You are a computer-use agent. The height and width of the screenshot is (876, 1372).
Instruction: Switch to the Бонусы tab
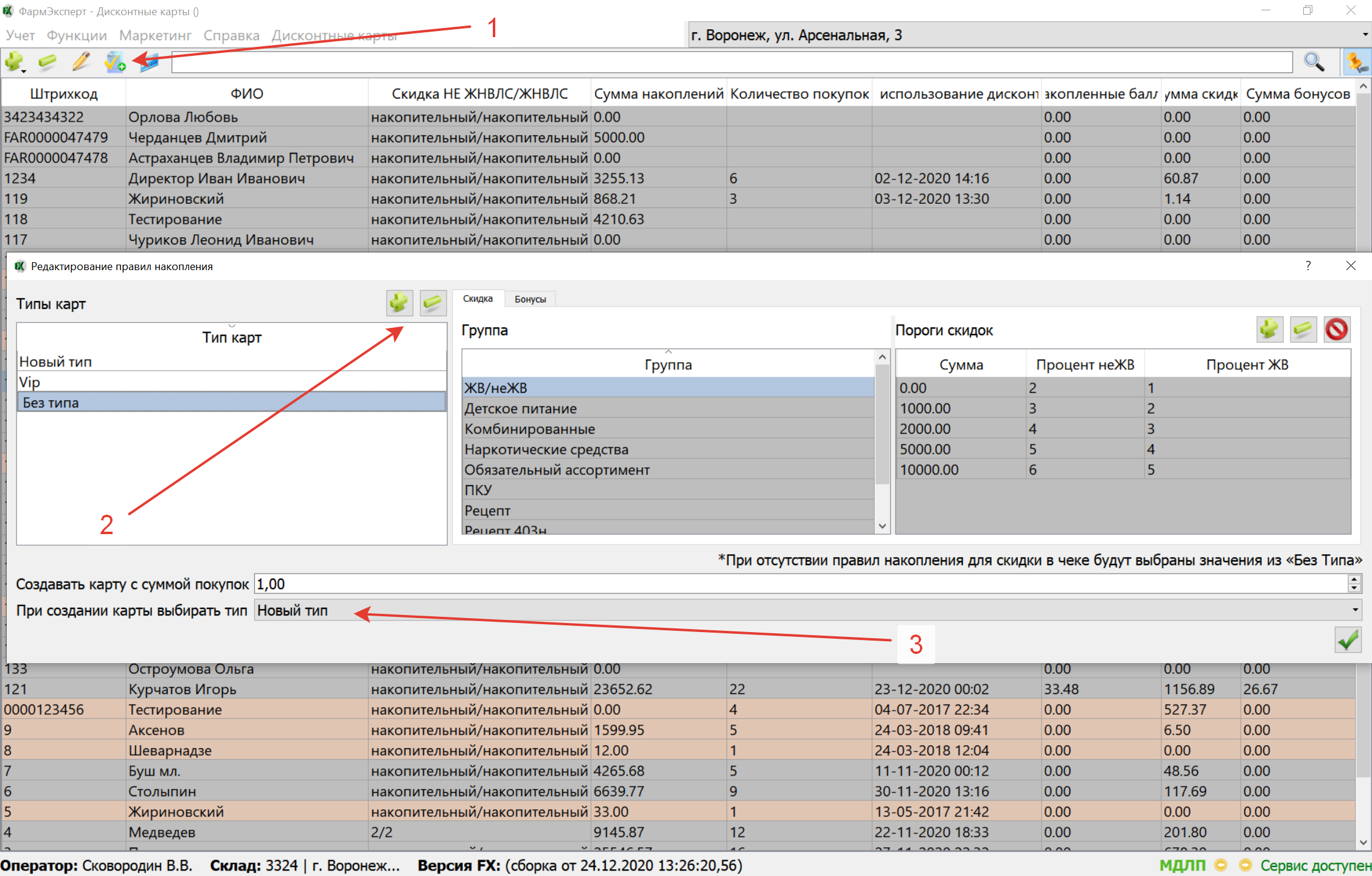530,299
